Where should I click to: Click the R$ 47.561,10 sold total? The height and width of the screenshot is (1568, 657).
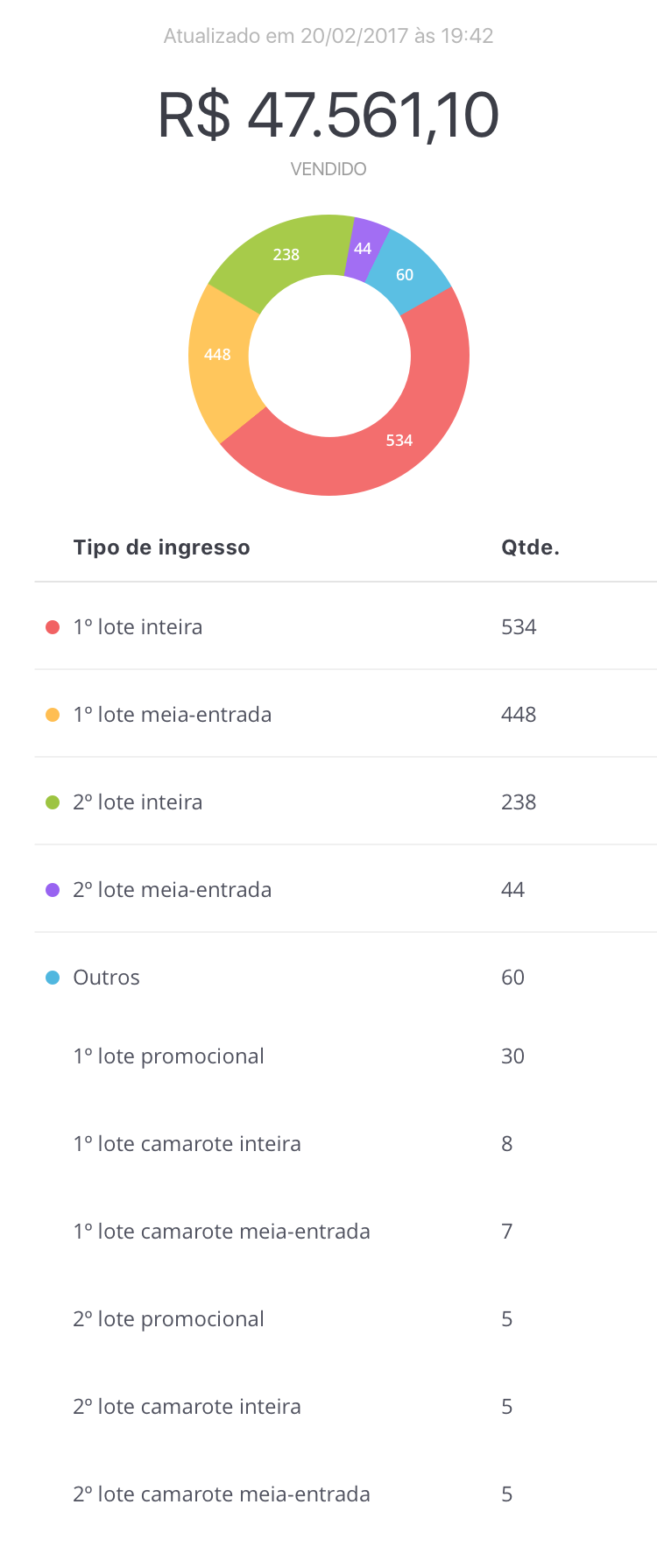pyautogui.click(x=328, y=116)
